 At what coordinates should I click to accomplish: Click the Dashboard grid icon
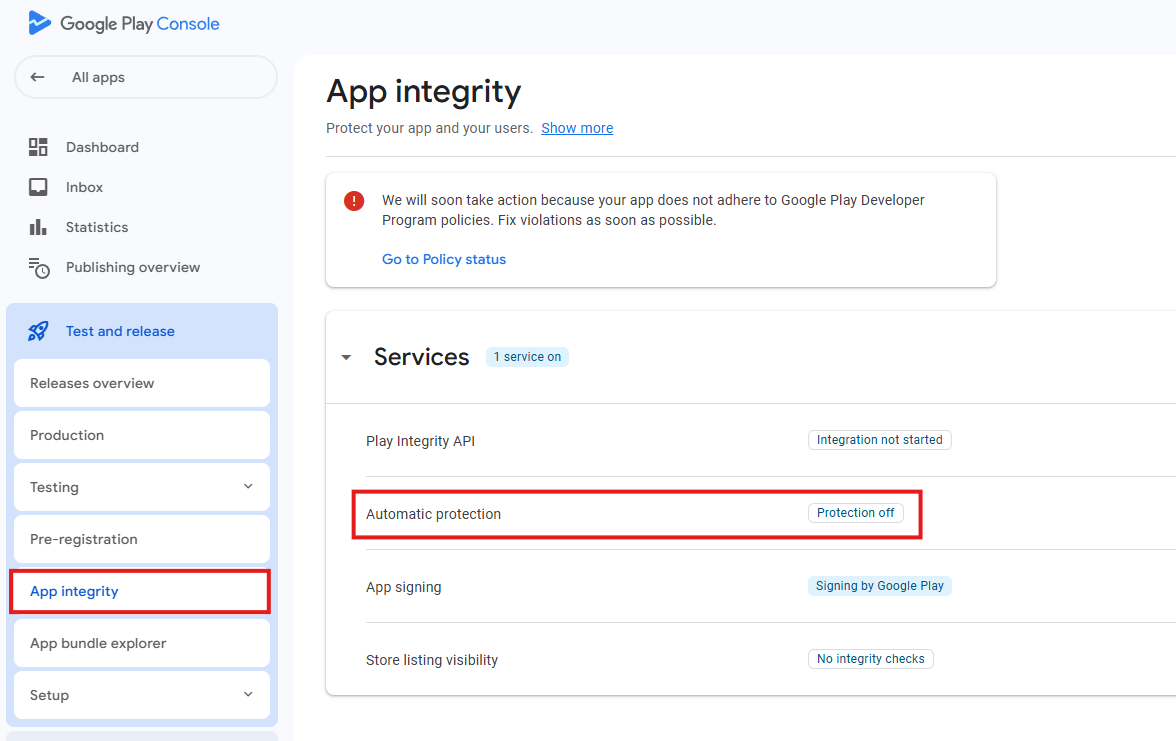pyautogui.click(x=38, y=147)
